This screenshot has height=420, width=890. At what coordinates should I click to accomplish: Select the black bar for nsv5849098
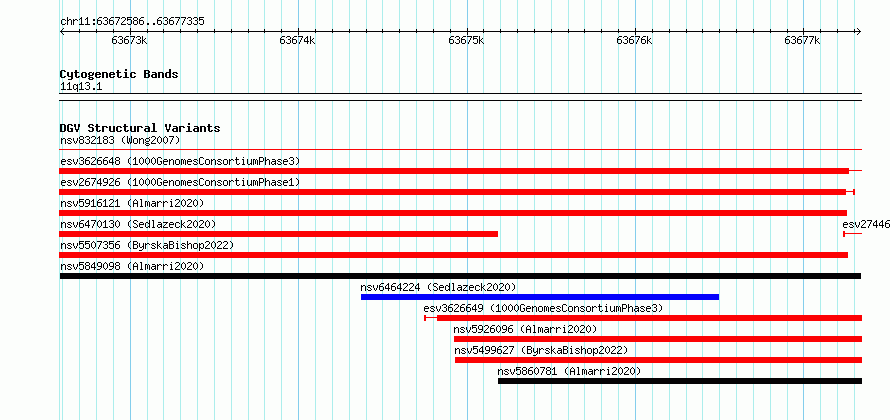pyautogui.click(x=460, y=276)
